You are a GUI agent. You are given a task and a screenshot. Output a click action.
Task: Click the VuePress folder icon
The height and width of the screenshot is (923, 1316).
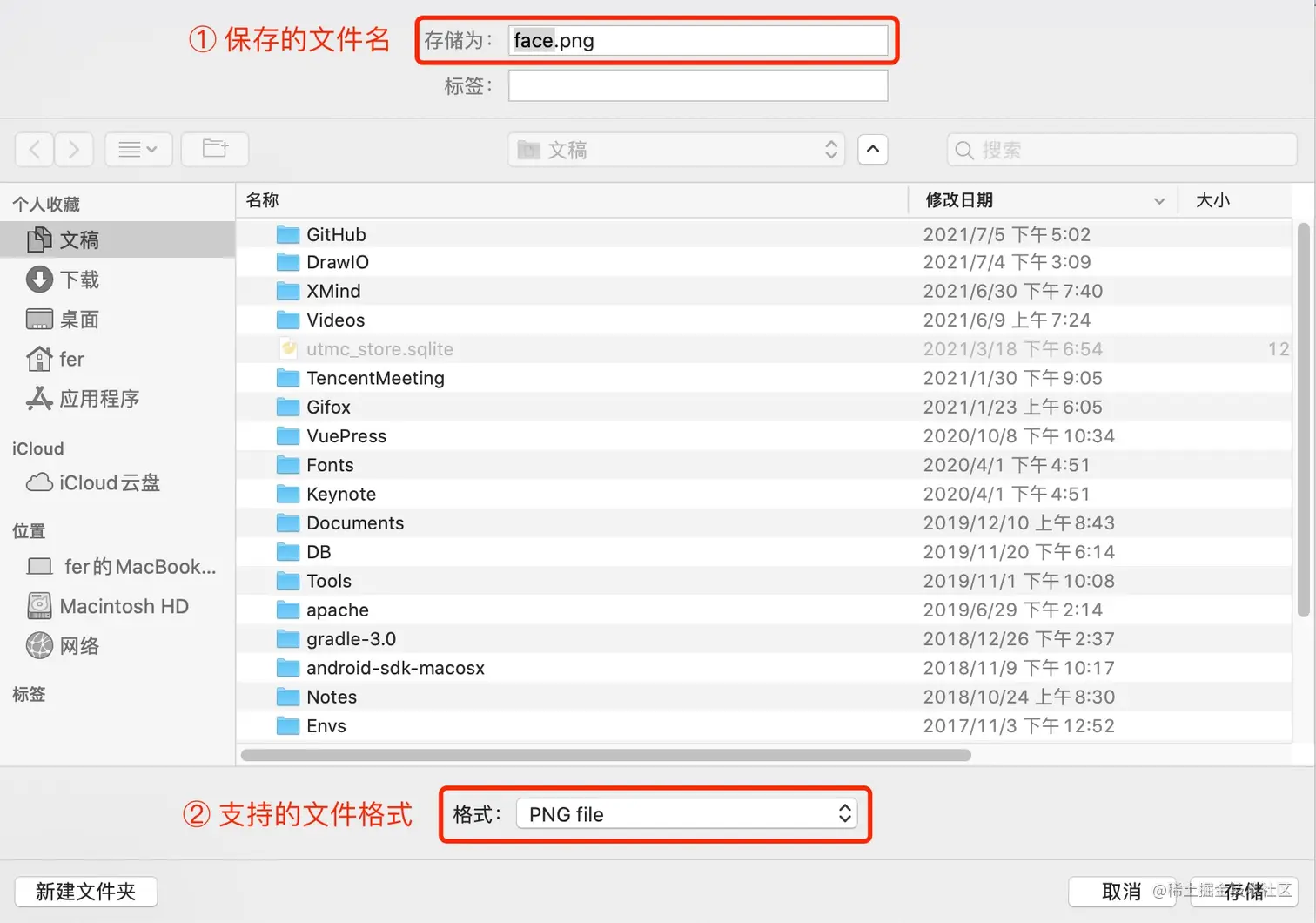[288, 436]
